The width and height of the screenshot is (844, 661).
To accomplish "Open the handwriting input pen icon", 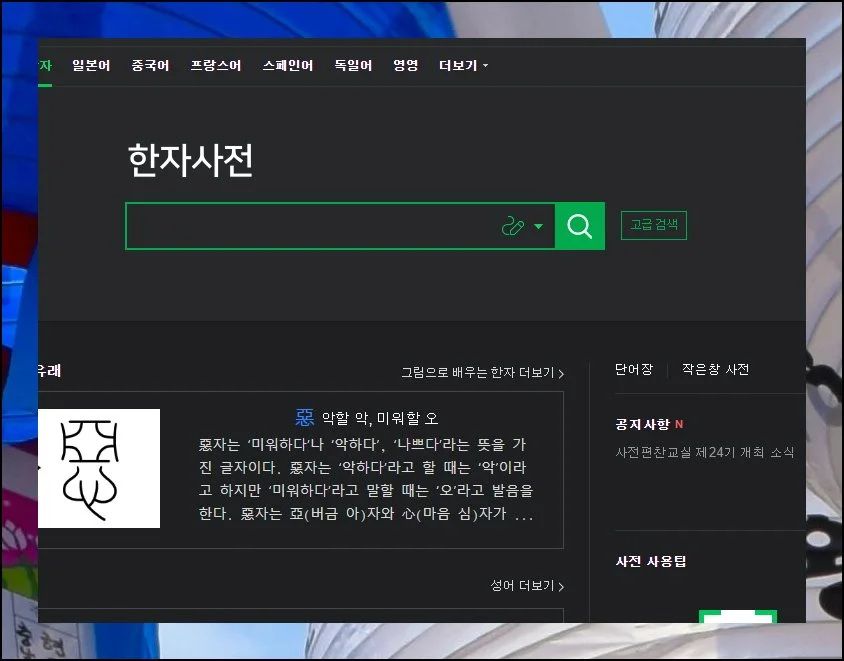I will [x=512, y=227].
